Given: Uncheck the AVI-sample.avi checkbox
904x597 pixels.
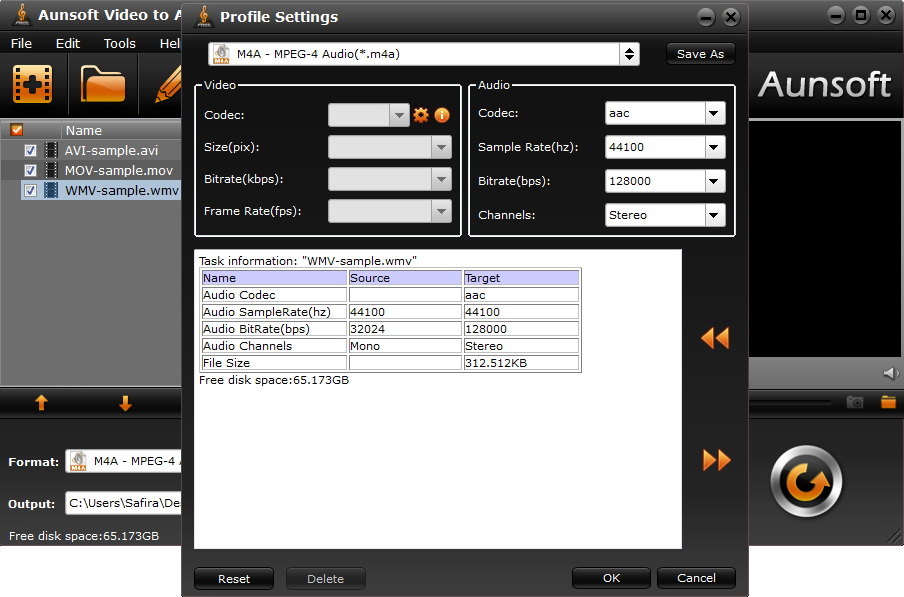Looking at the screenshot, I should coord(31,150).
